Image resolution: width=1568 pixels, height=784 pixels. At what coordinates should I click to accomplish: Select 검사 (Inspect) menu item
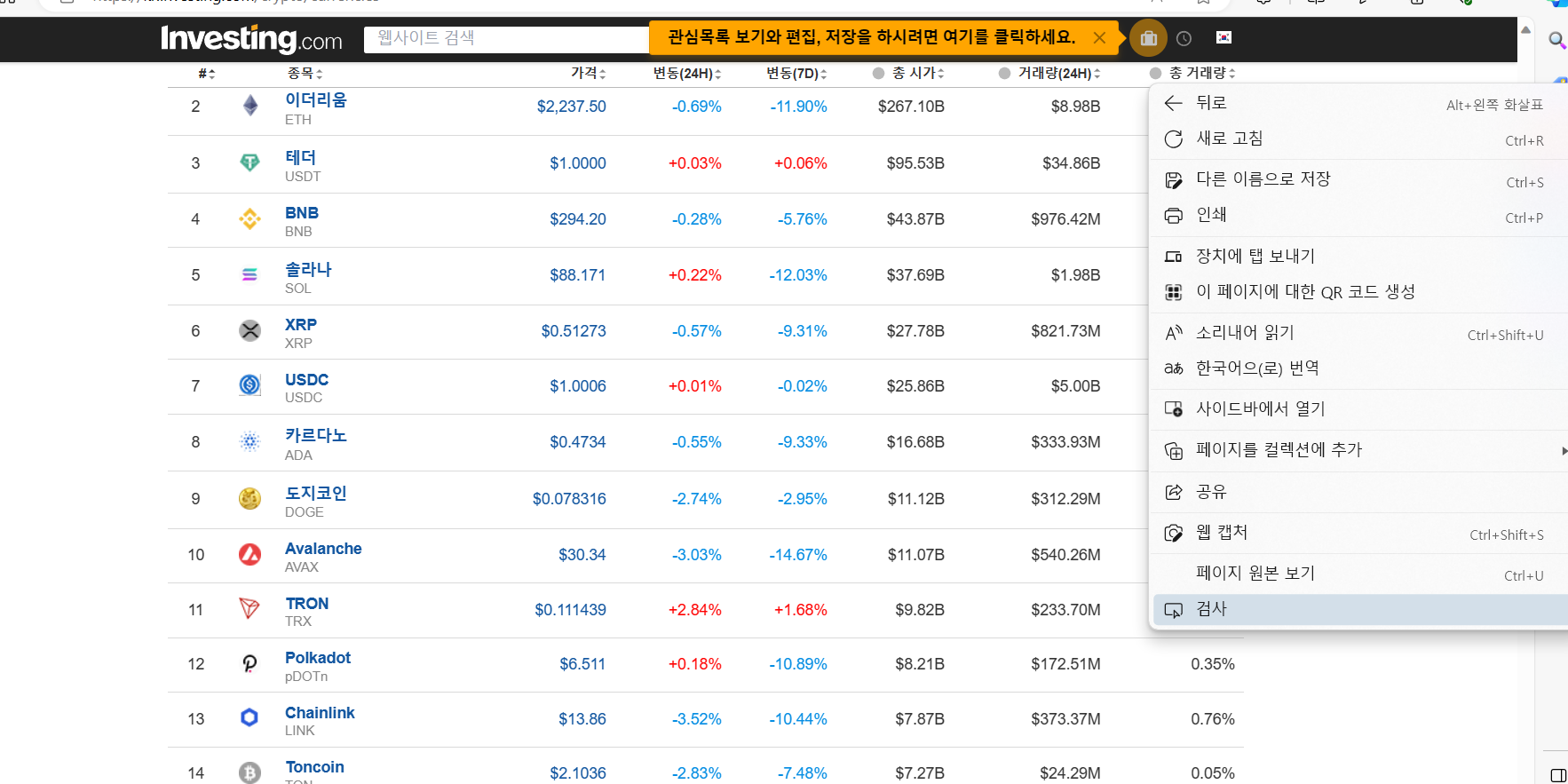[x=1358, y=609]
